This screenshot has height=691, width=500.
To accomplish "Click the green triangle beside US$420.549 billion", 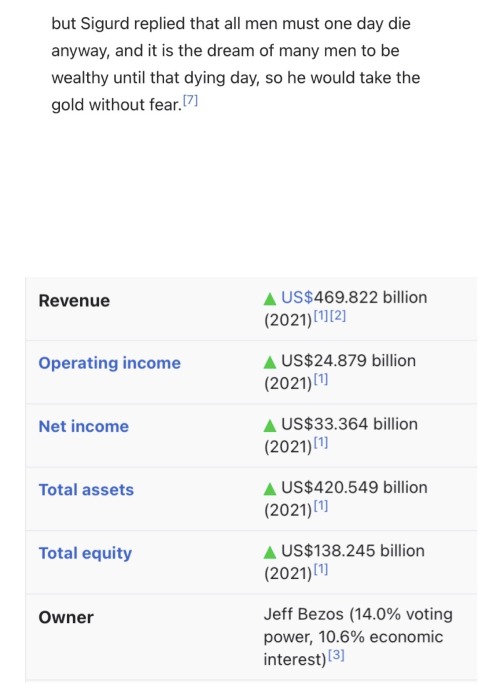I will coord(270,489).
